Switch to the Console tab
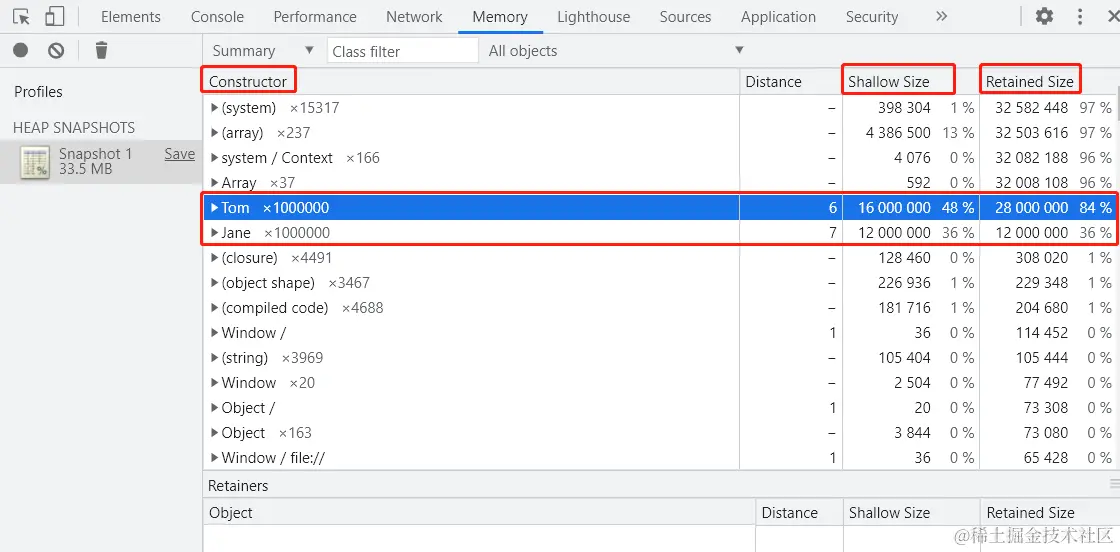 [217, 17]
